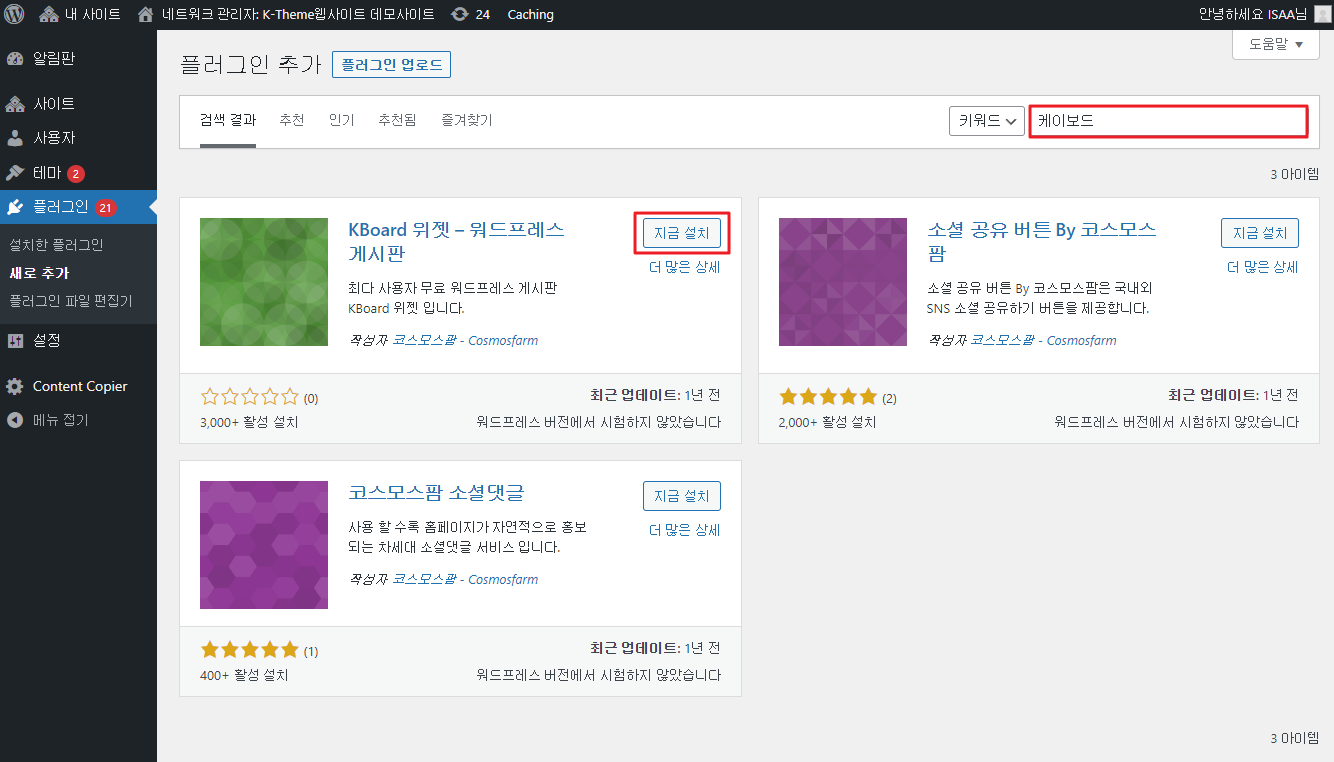The width and height of the screenshot is (1334, 762).
Task: Click the plugin update badge 21
Action: (x=107, y=208)
